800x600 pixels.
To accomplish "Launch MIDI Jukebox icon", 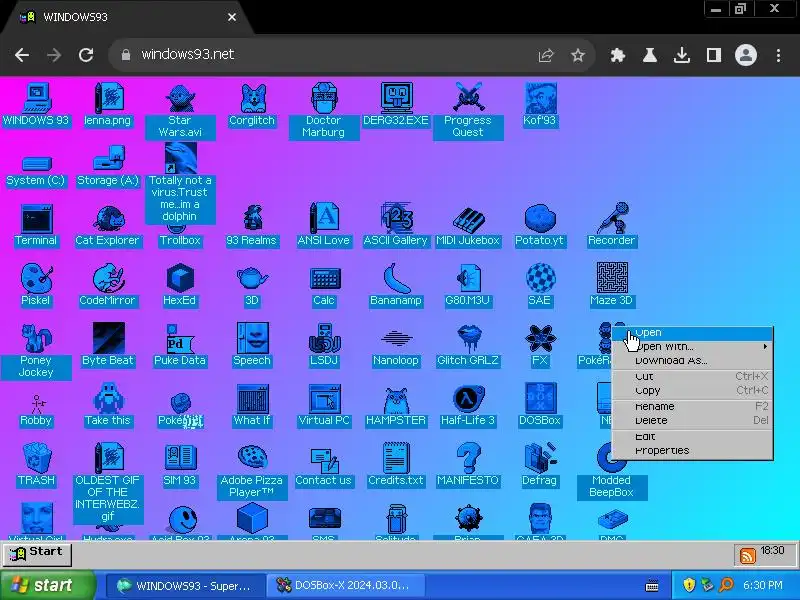I will pos(468,219).
